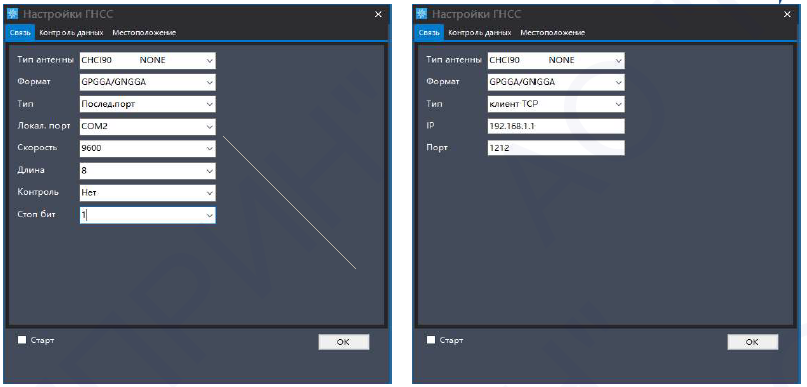Click the Порт field with 1212
Viewport: 807px width, 387px height.
(556, 148)
